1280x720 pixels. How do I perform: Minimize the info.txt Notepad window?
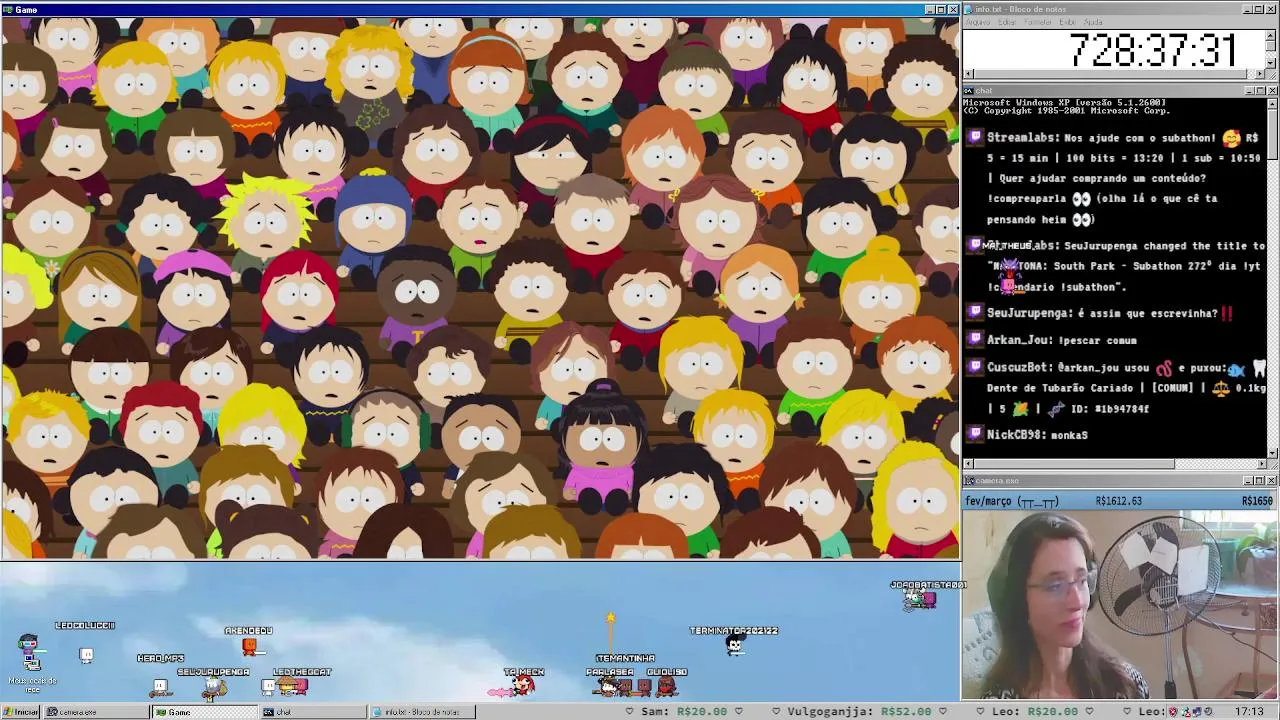click(x=1249, y=9)
